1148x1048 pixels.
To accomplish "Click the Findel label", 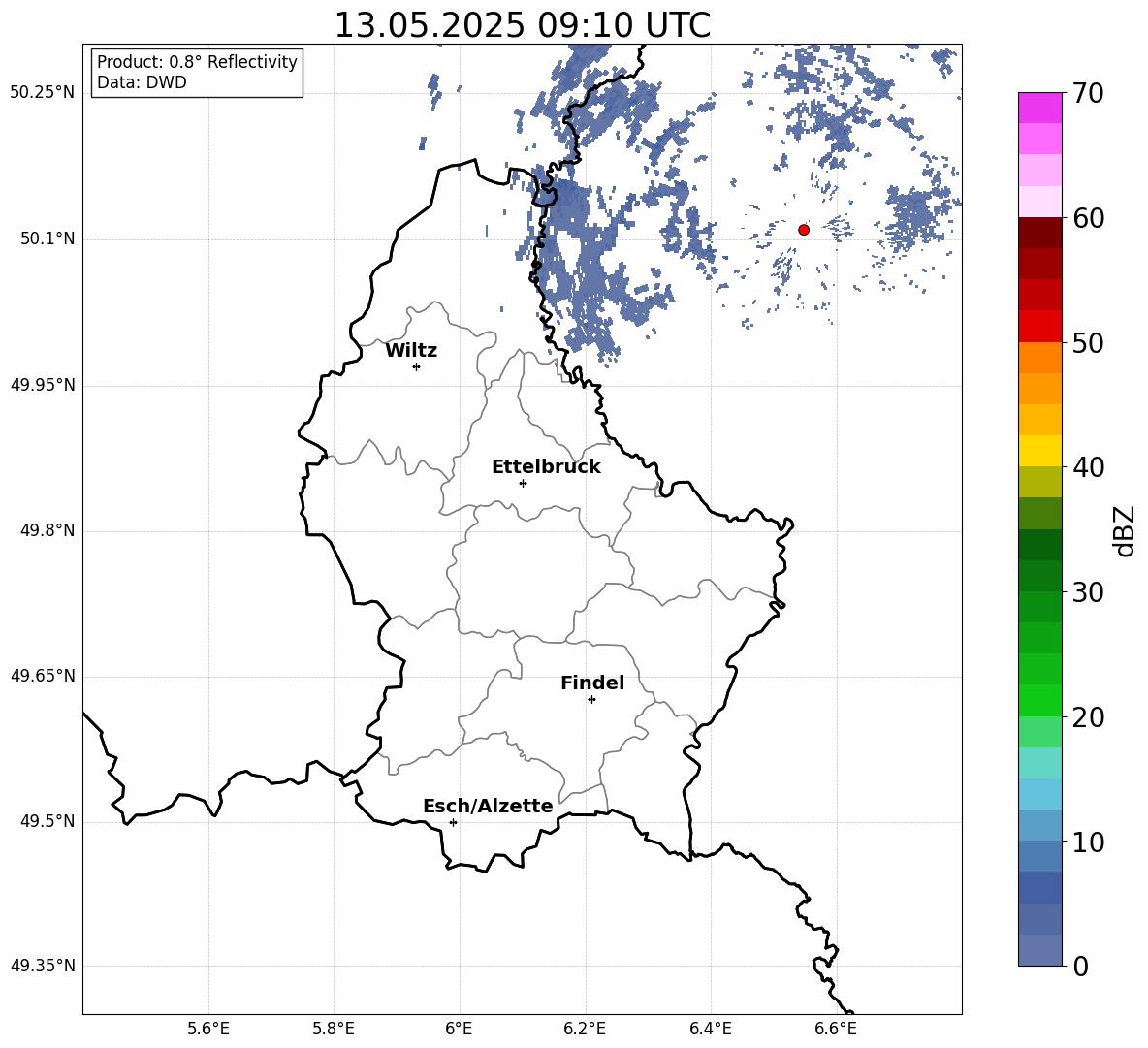I will point(592,683).
